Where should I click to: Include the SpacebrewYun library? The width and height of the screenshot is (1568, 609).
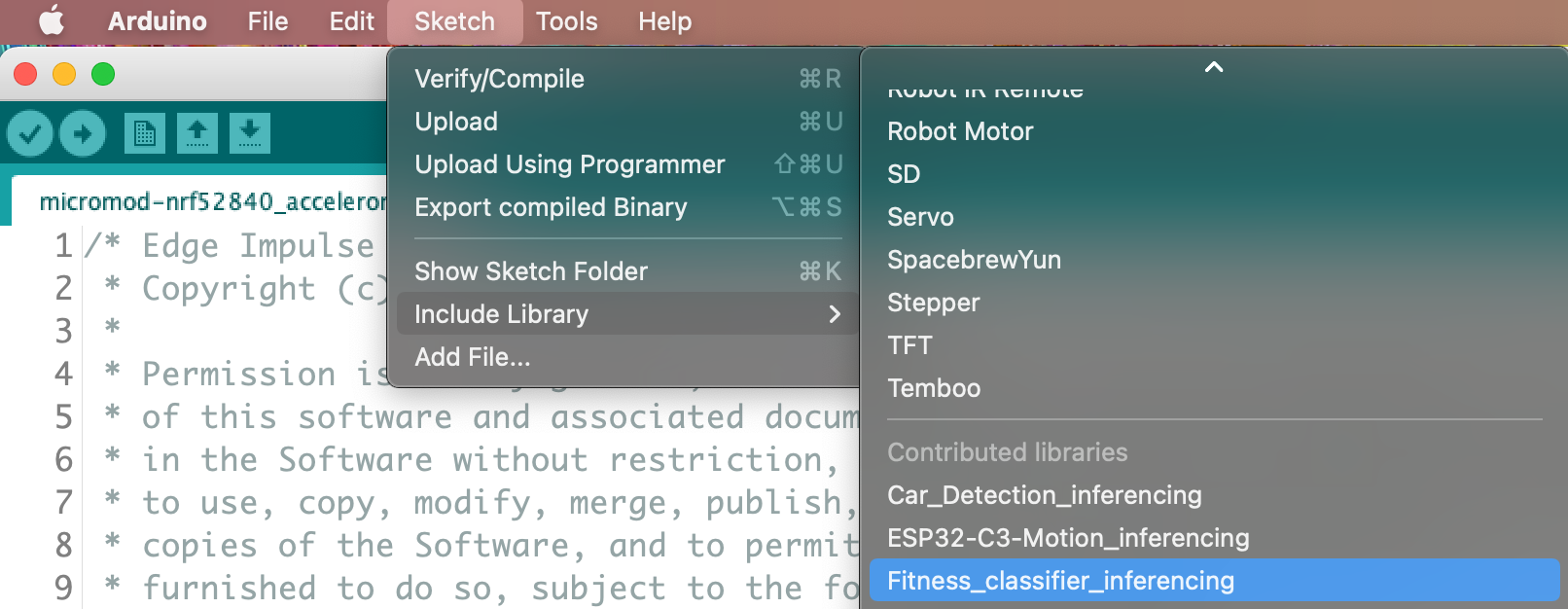tap(1214, 260)
